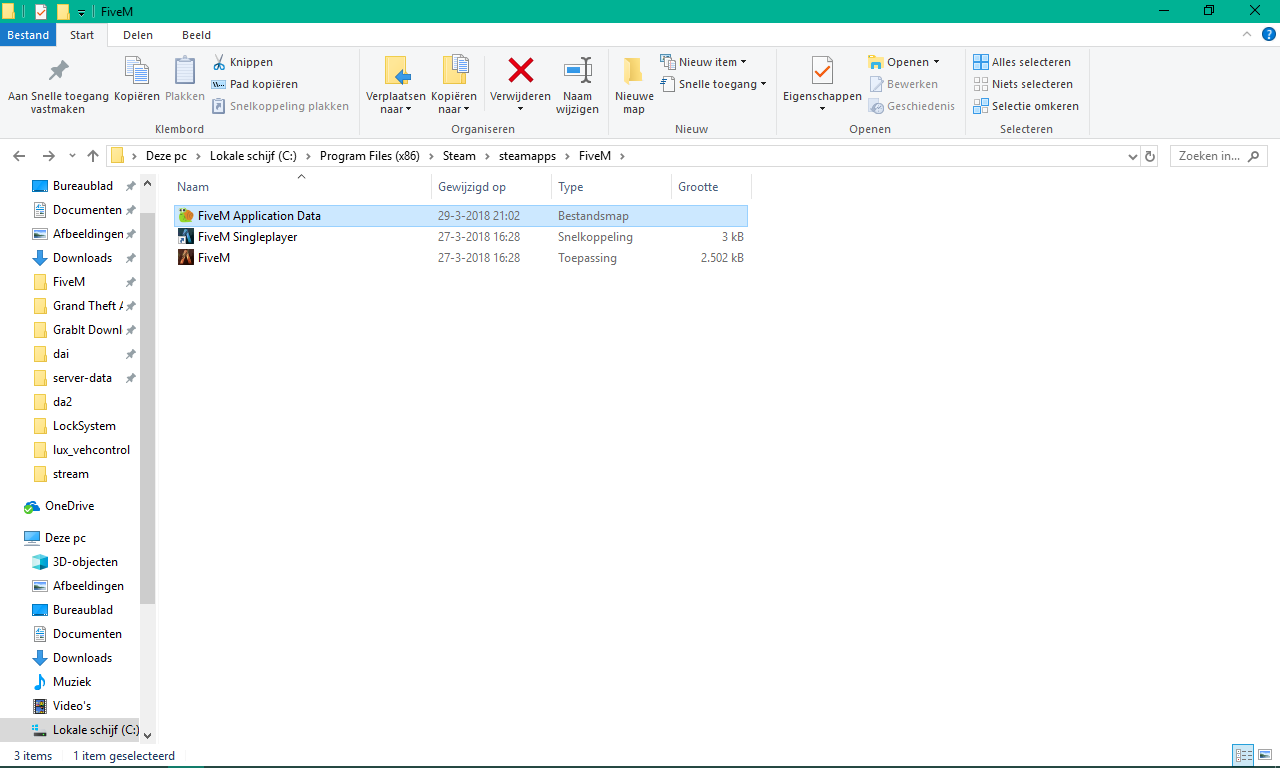
Task: Click the Kopiëren copy icon
Action: click(136, 70)
